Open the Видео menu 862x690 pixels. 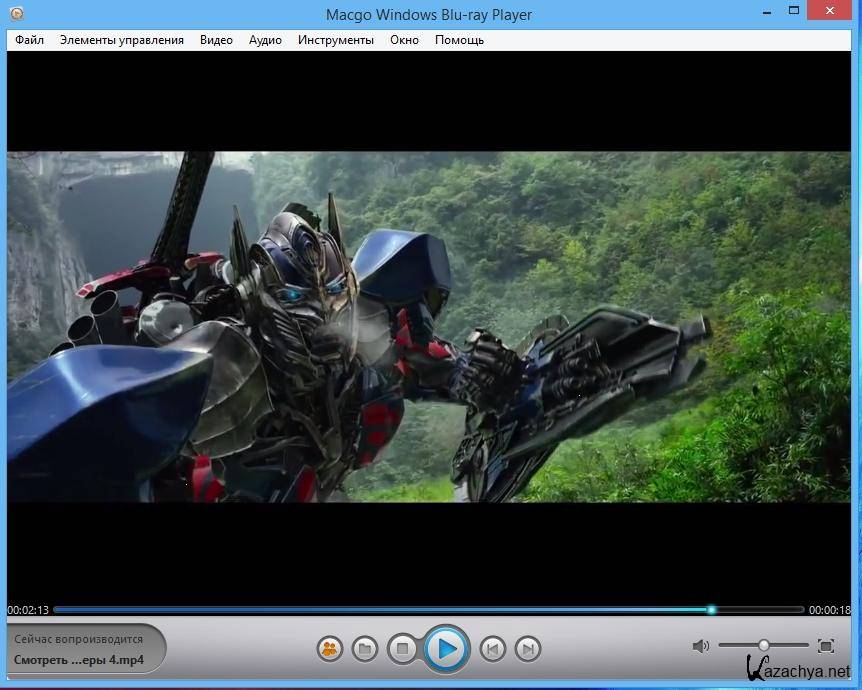tap(216, 40)
